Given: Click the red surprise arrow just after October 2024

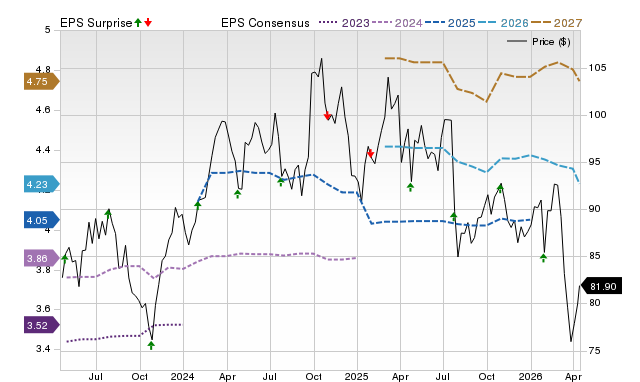Looking at the screenshot, I should tap(327, 115).
